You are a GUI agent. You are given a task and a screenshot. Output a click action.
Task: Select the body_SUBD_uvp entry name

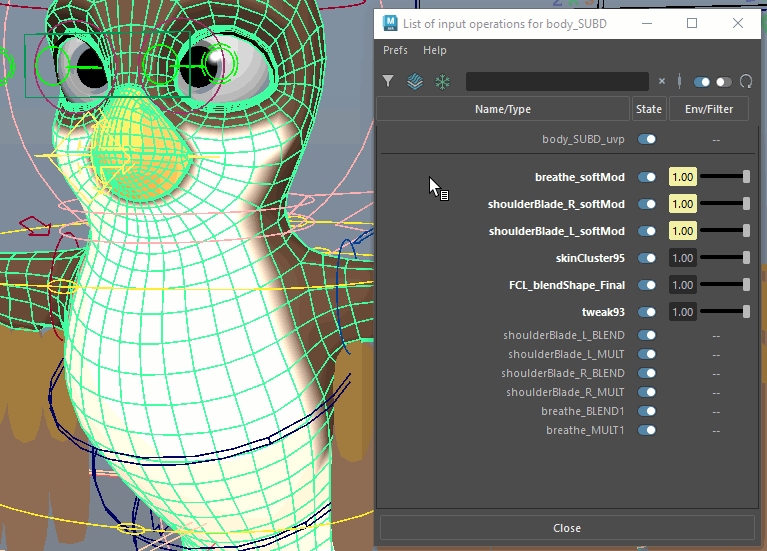click(583, 139)
